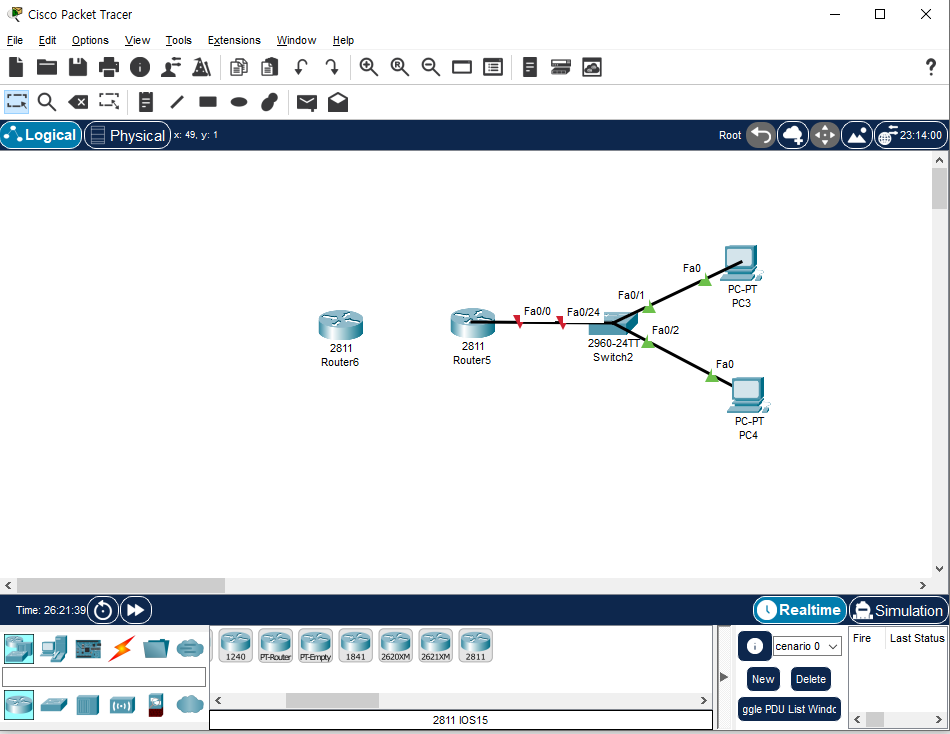Open the Edit menu
This screenshot has height=734, width=950.
click(x=47, y=40)
